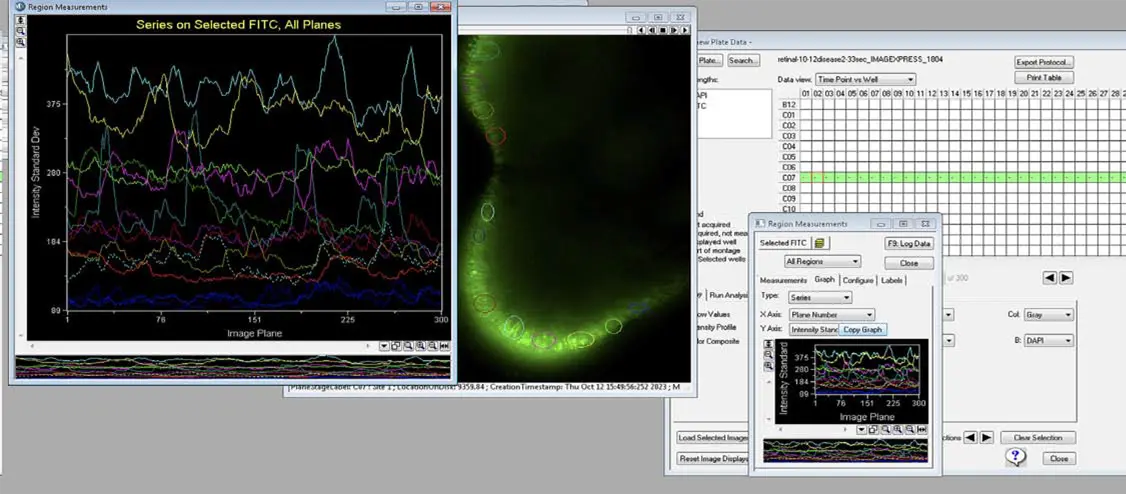
Task: Click the help question mark icon
Action: click(x=1016, y=457)
